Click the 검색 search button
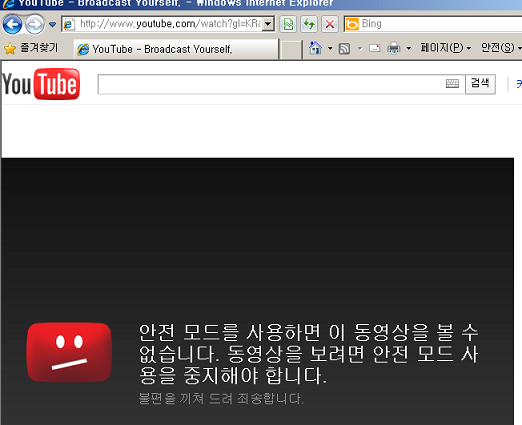 (480, 84)
